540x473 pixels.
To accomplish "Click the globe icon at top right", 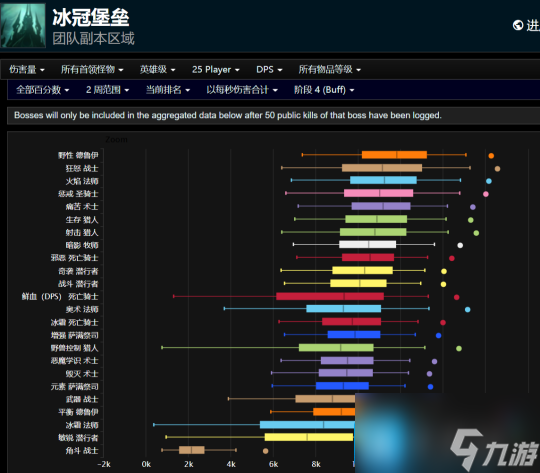I will point(518,25).
